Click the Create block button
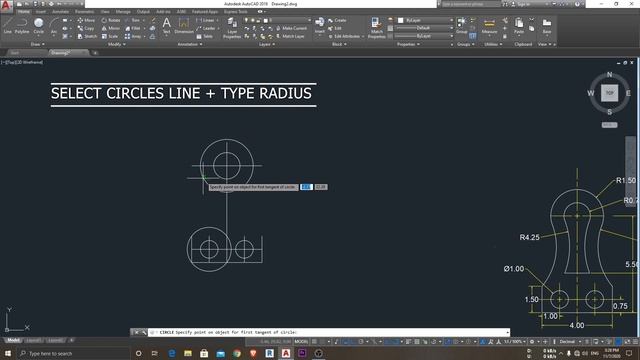The image size is (640, 360). click(337, 20)
